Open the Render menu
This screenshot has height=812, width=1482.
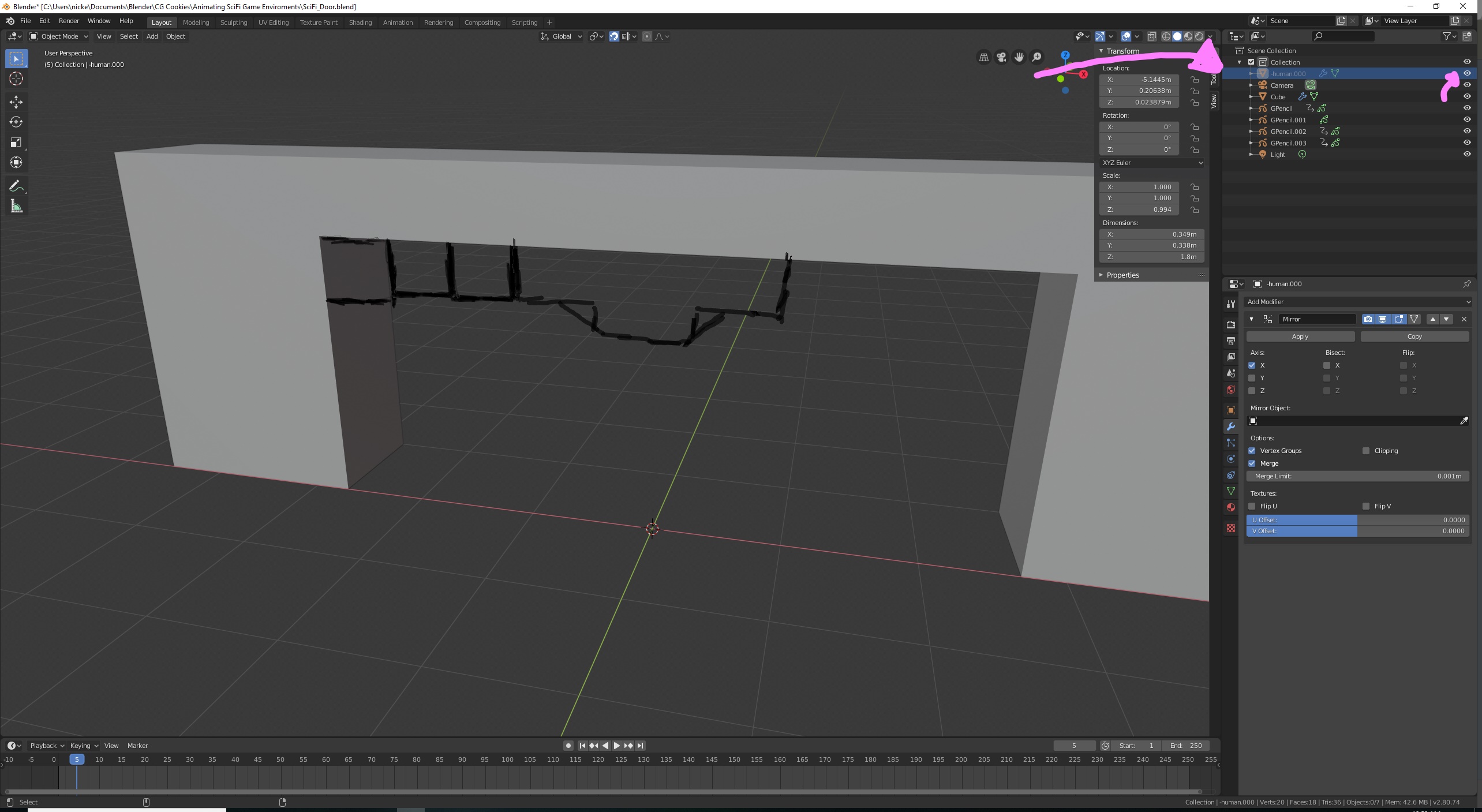coord(69,21)
